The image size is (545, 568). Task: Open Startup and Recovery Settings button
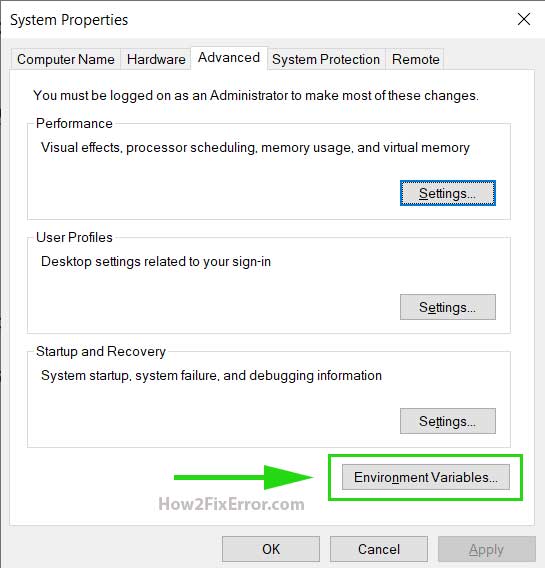pyautogui.click(x=448, y=421)
